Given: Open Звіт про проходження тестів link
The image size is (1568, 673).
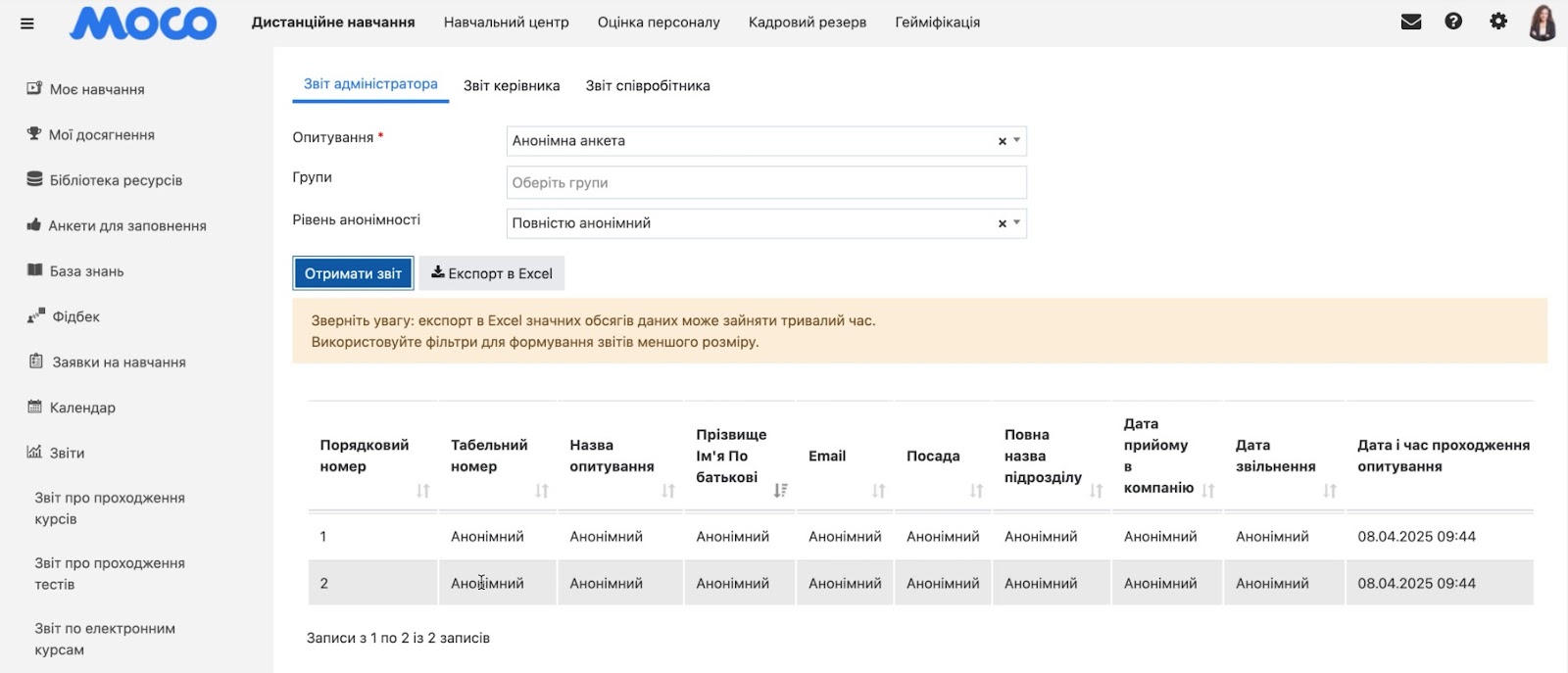Looking at the screenshot, I should [110, 574].
